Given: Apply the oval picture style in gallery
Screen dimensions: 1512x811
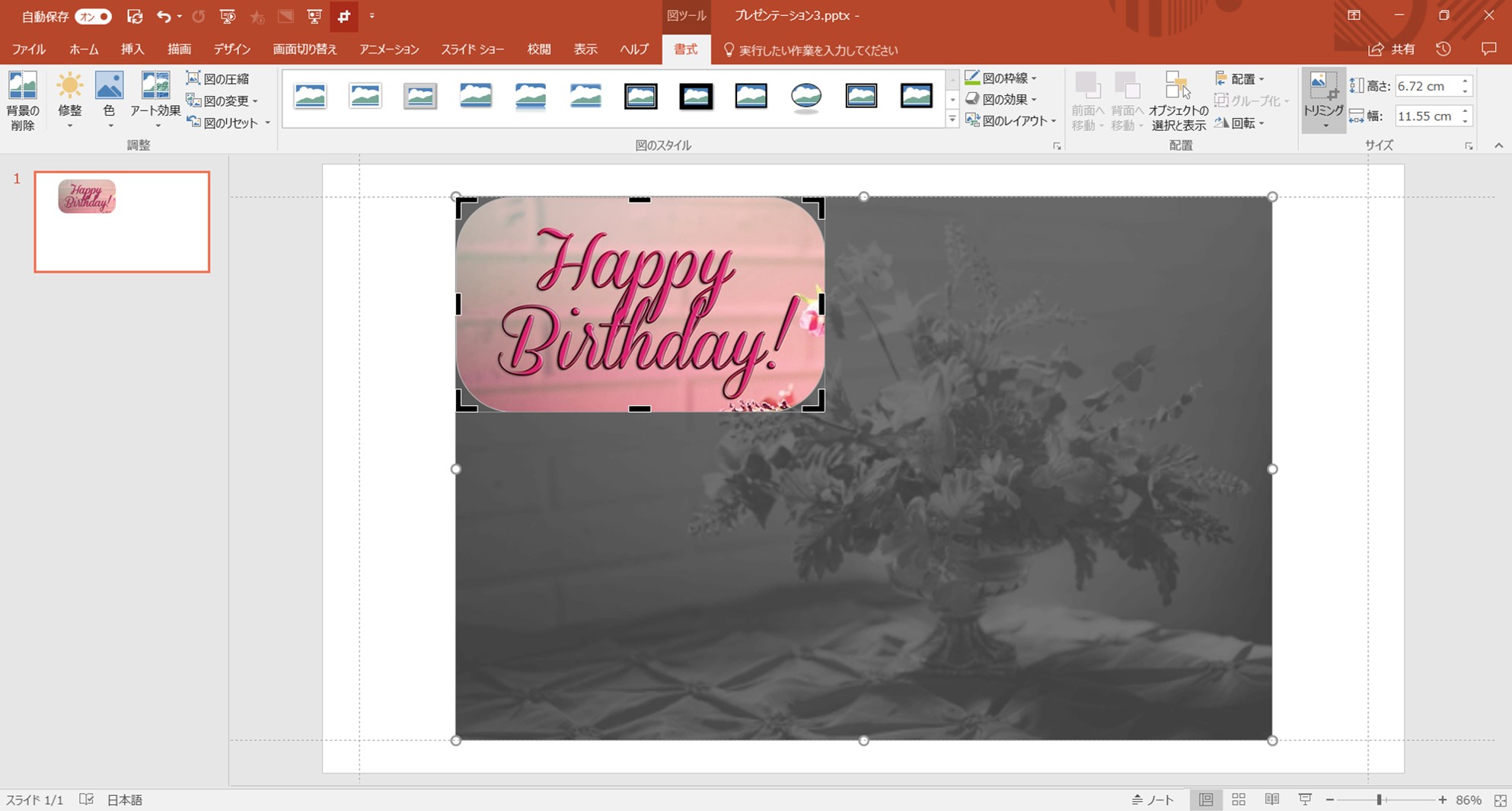Looking at the screenshot, I should (806, 97).
